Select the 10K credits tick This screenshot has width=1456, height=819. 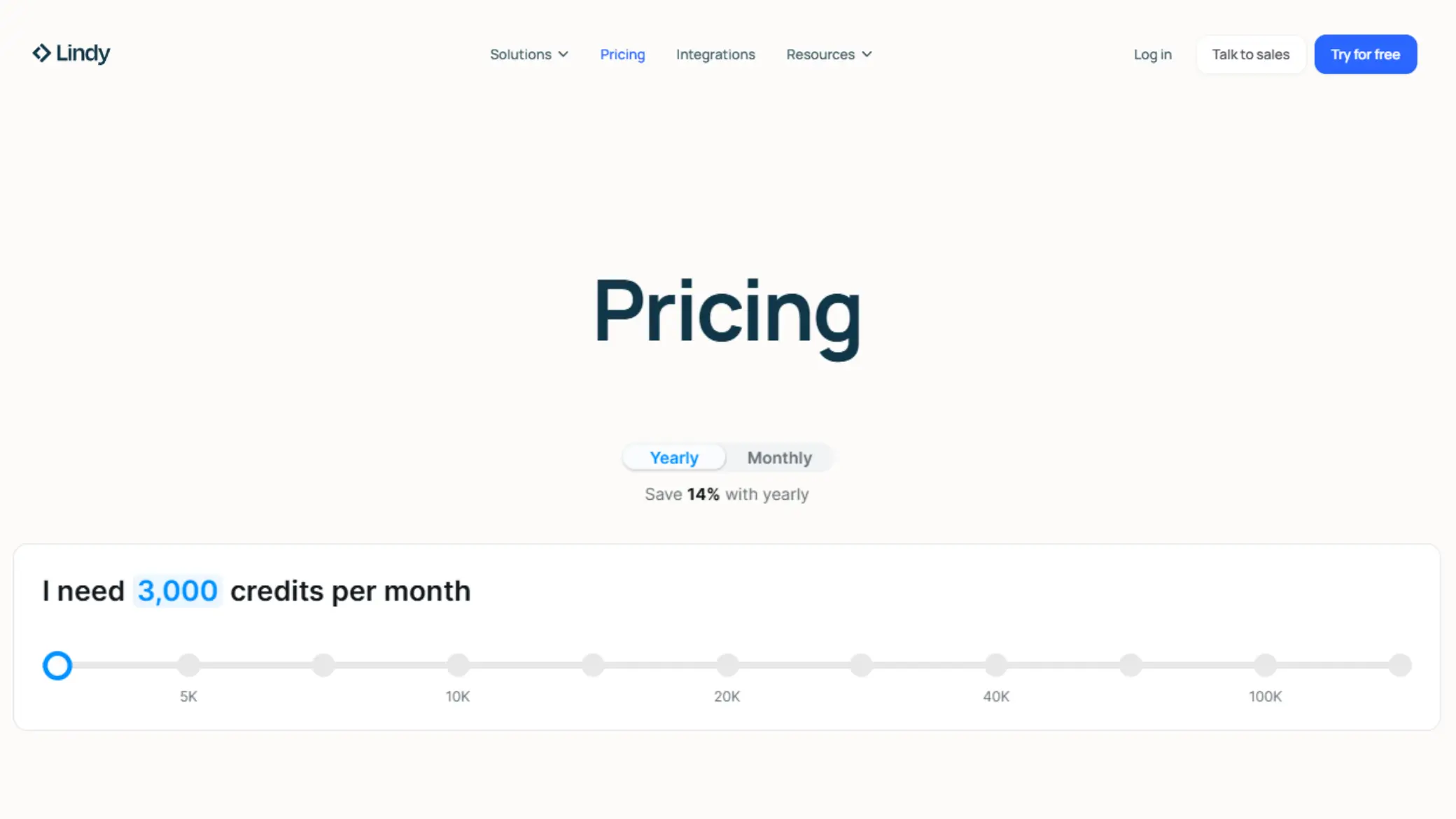458,665
